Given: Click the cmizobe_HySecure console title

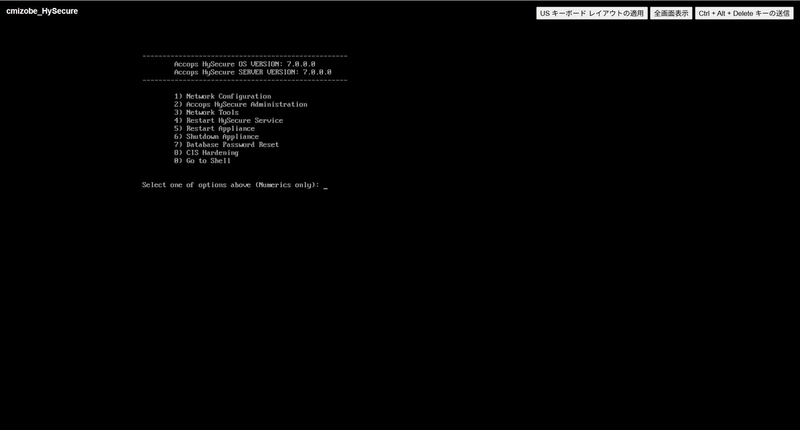Looking at the screenshot, I should click(x=42, y=11).
